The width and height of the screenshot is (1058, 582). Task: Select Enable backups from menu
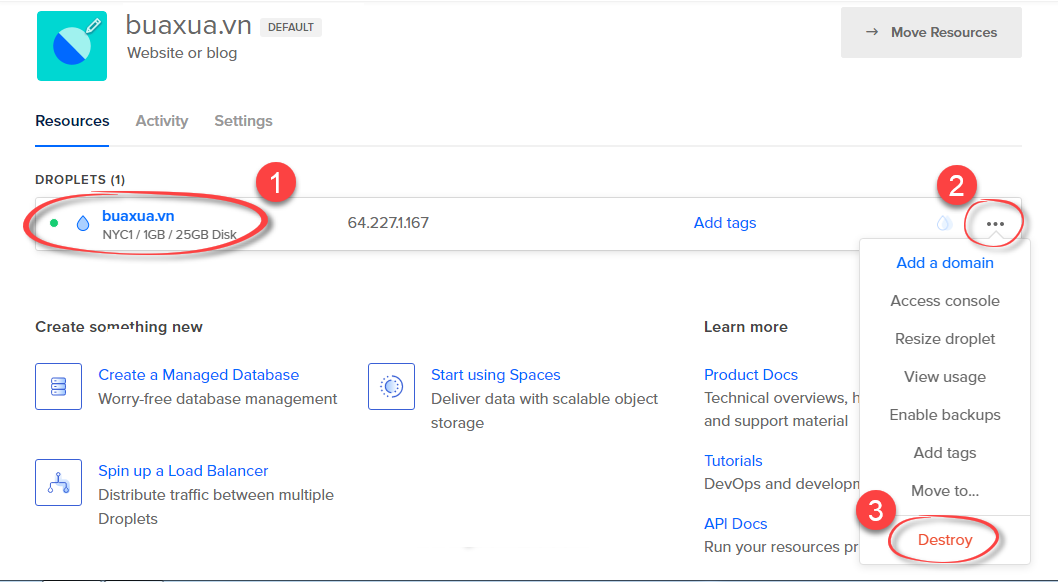coord(945,415)
